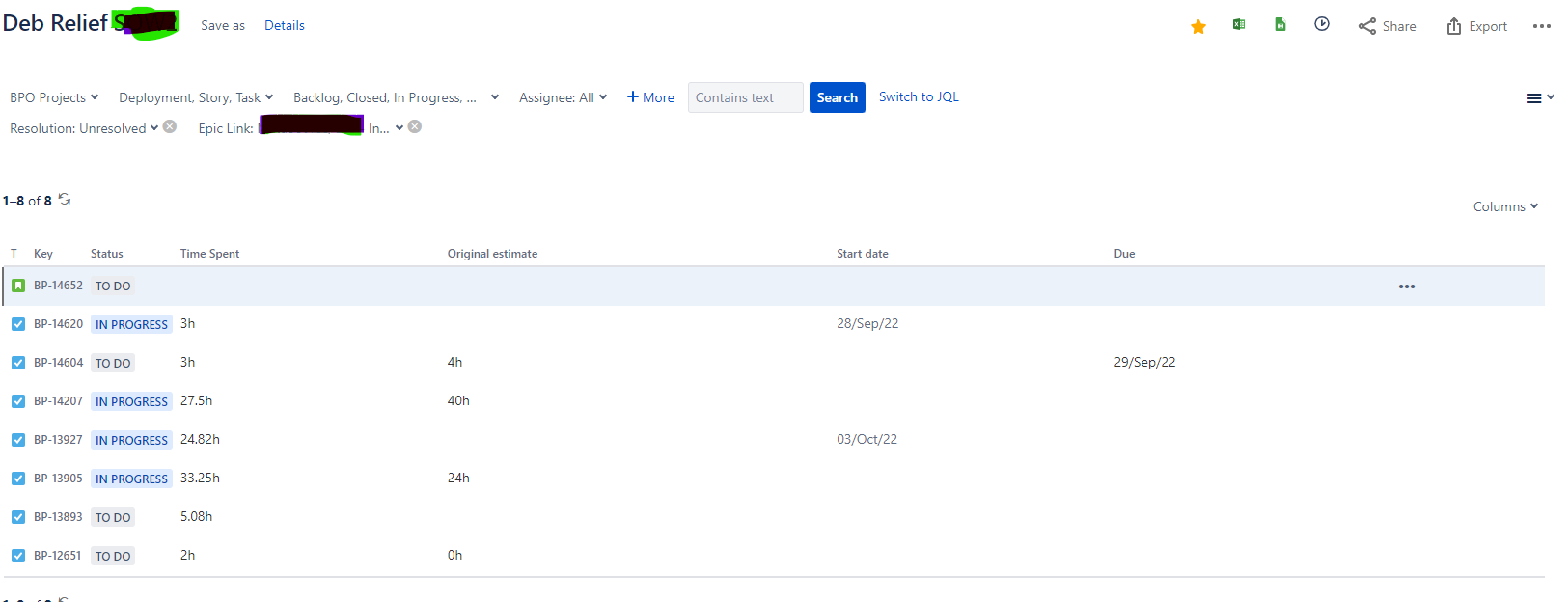Image resolution: width=1568 pixels, height=602 pixels.
Task: Remove the Epic Link filter criterion
Action: tap(415, 126)
